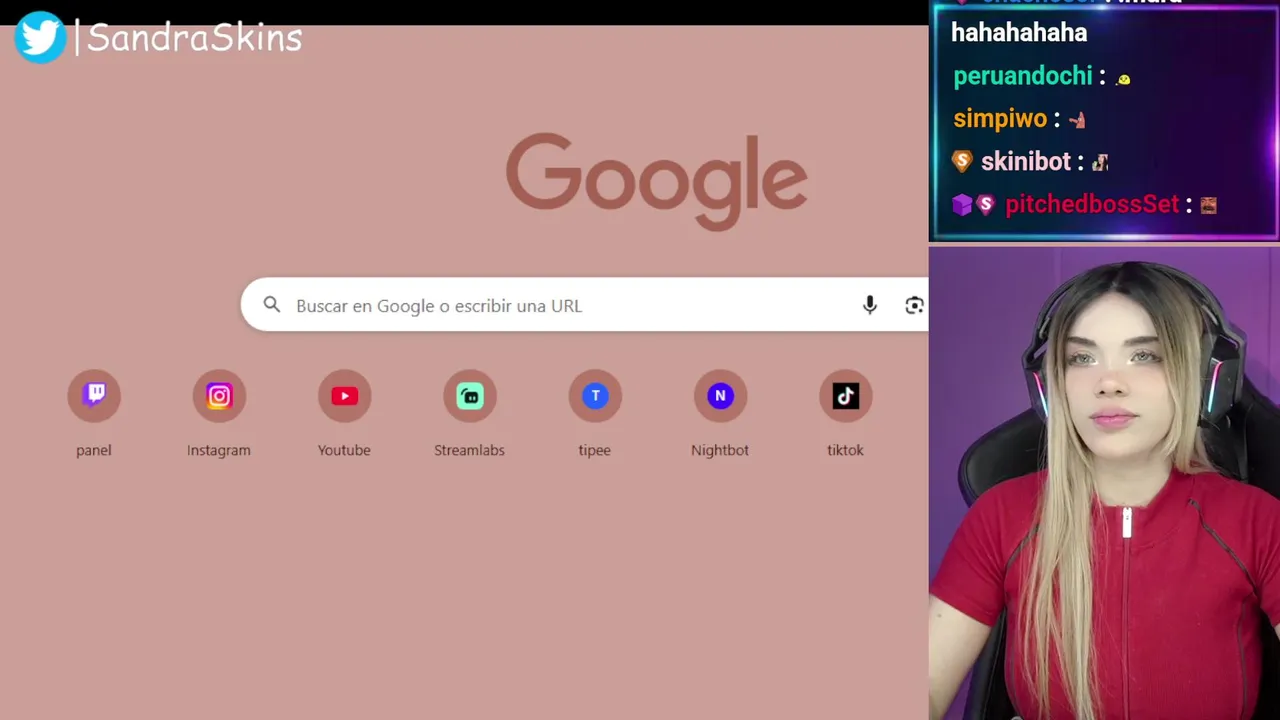Click the 'panel' shortcut label
The height and width of the screenshot is (720, 1280).
tap(94, 450)
